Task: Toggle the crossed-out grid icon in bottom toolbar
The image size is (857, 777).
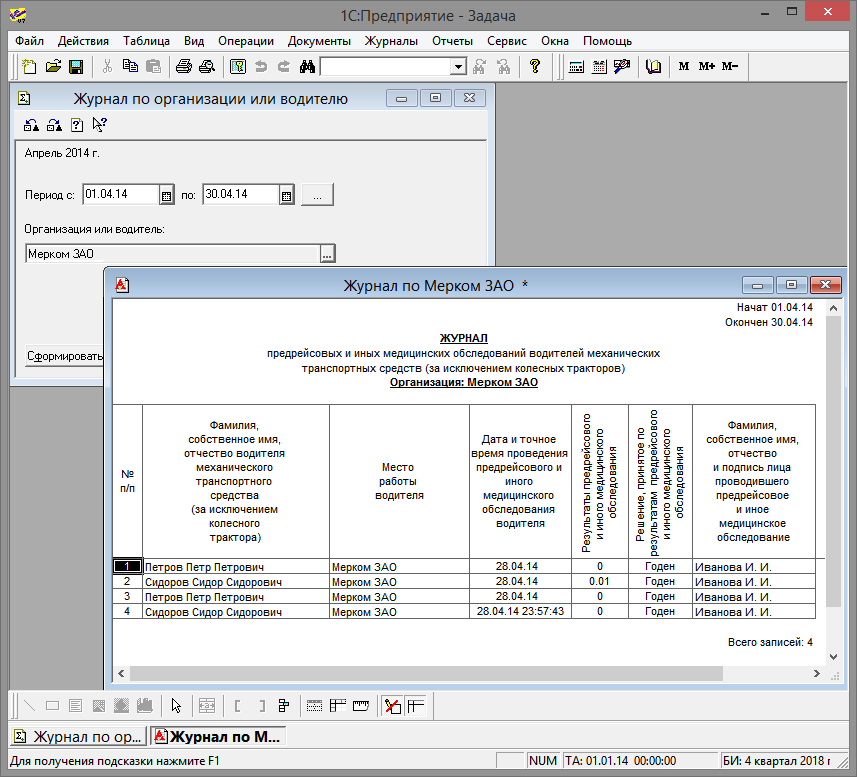Action: click(x=392, y=705)
